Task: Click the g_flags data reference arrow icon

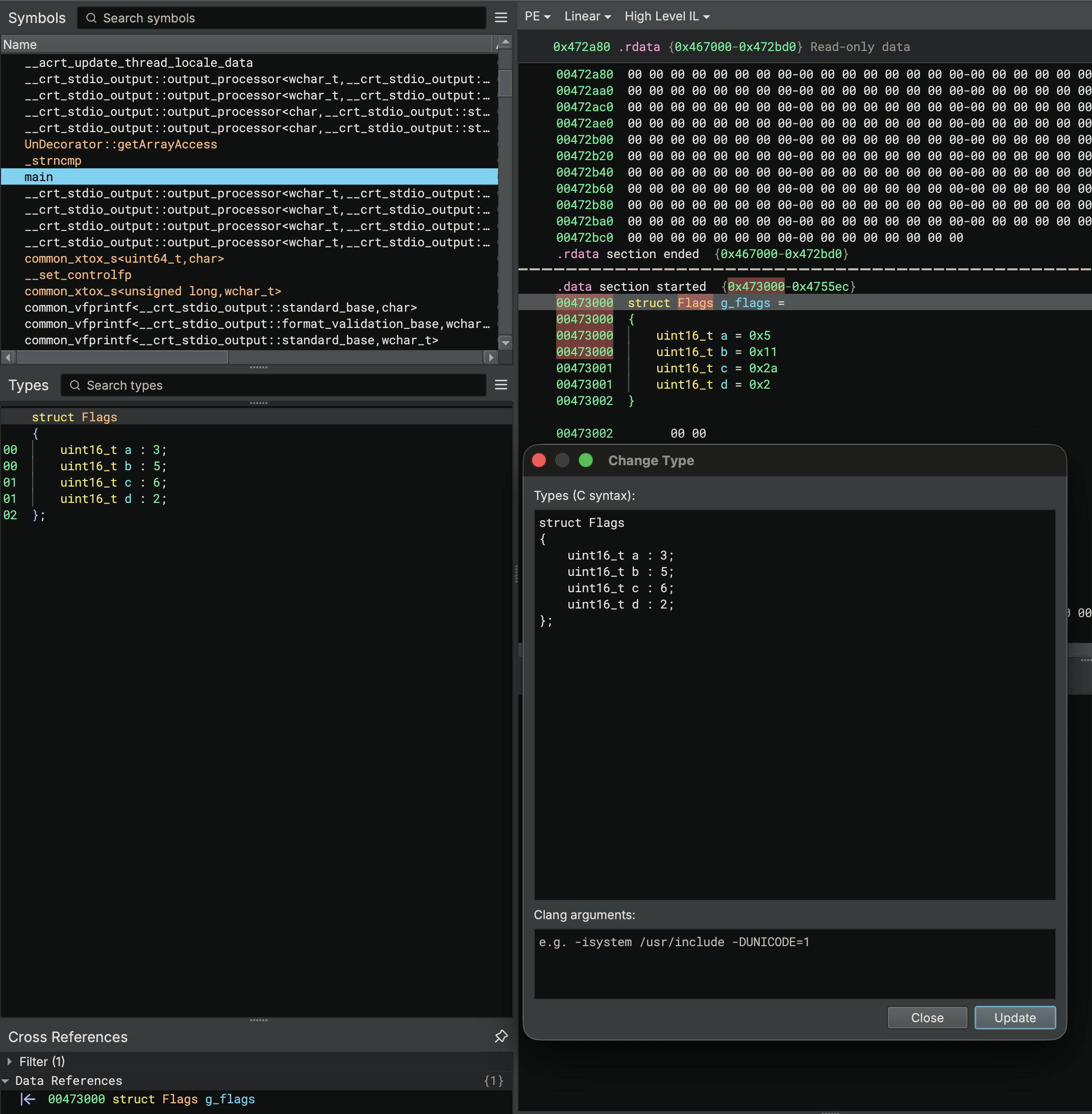Action: pos(28,1099)
